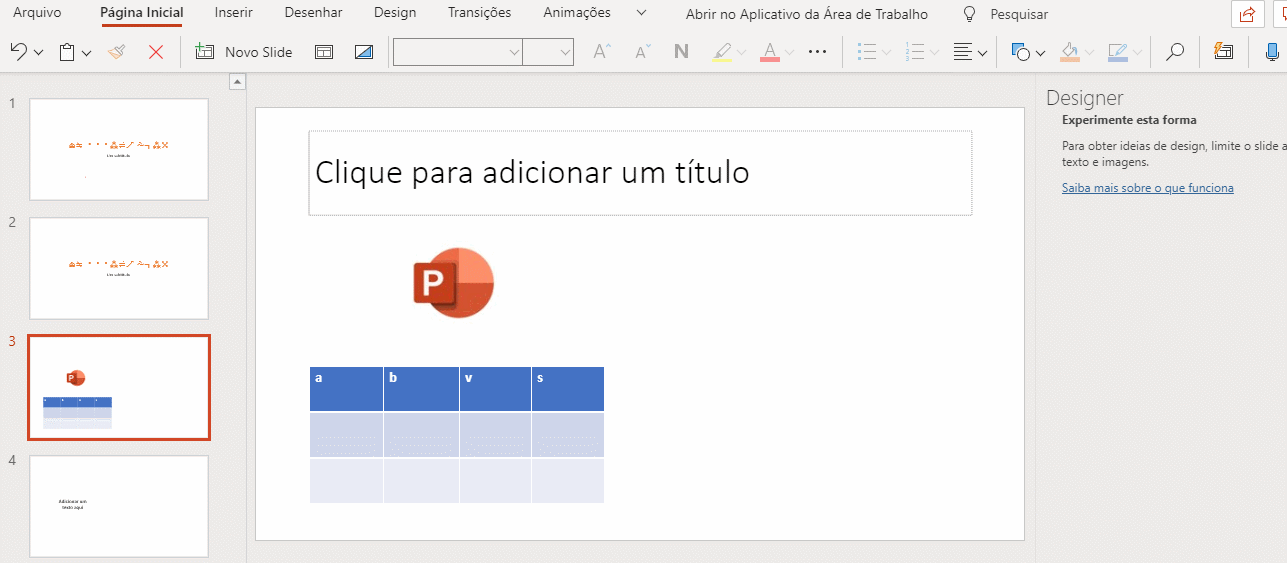Viewport: 1287px width, 563px height.
Task: Click the Increase Font Size icon
Action: [601, 52]
